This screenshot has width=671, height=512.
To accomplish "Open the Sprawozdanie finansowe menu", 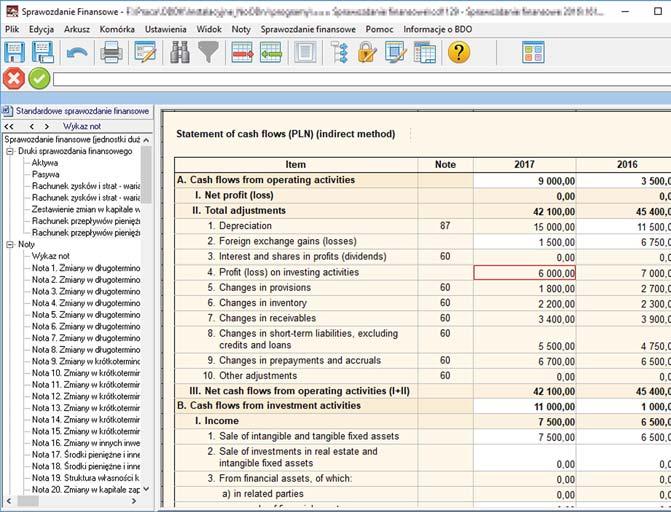I will [308, 29].
